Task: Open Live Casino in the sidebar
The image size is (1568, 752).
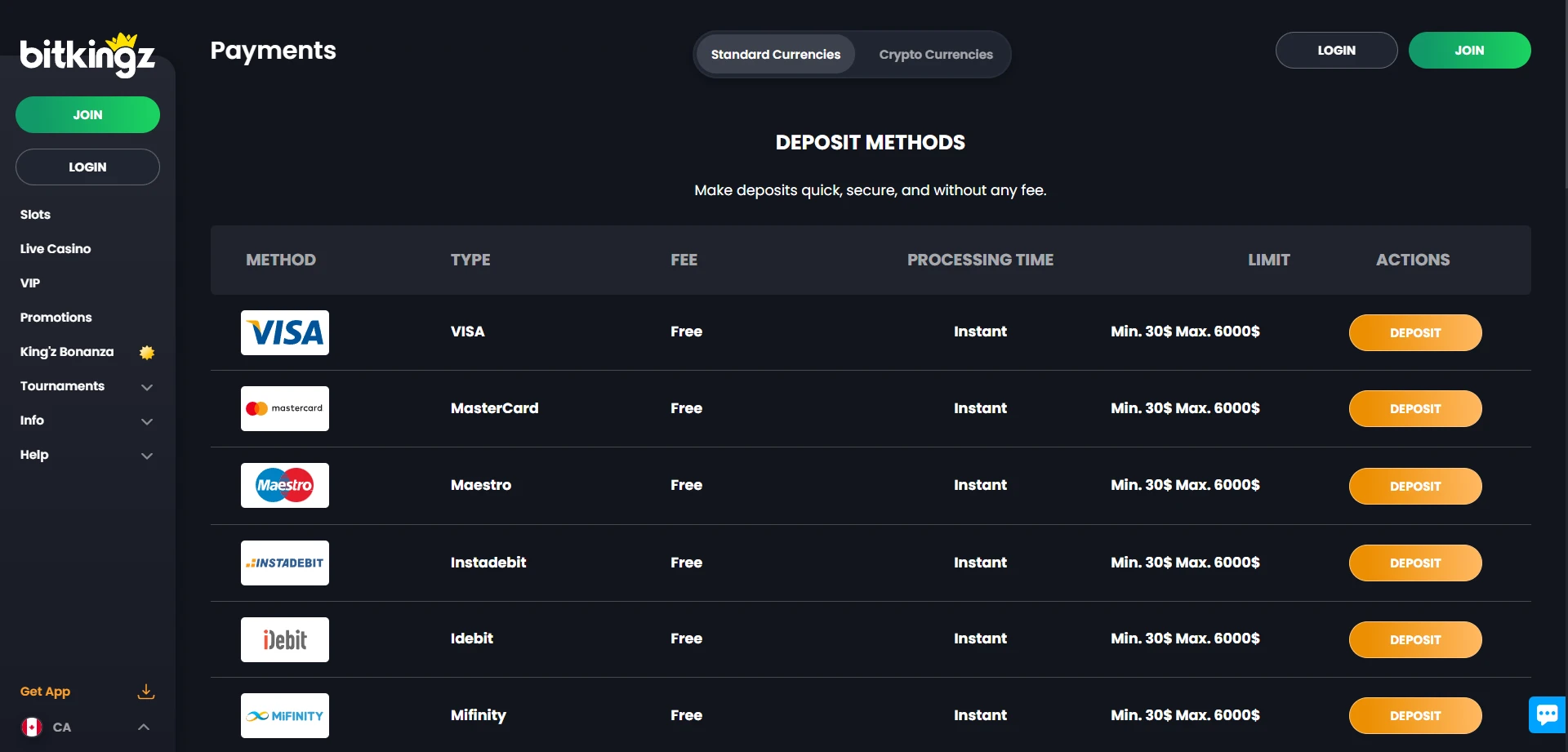Action: (56, 248)
